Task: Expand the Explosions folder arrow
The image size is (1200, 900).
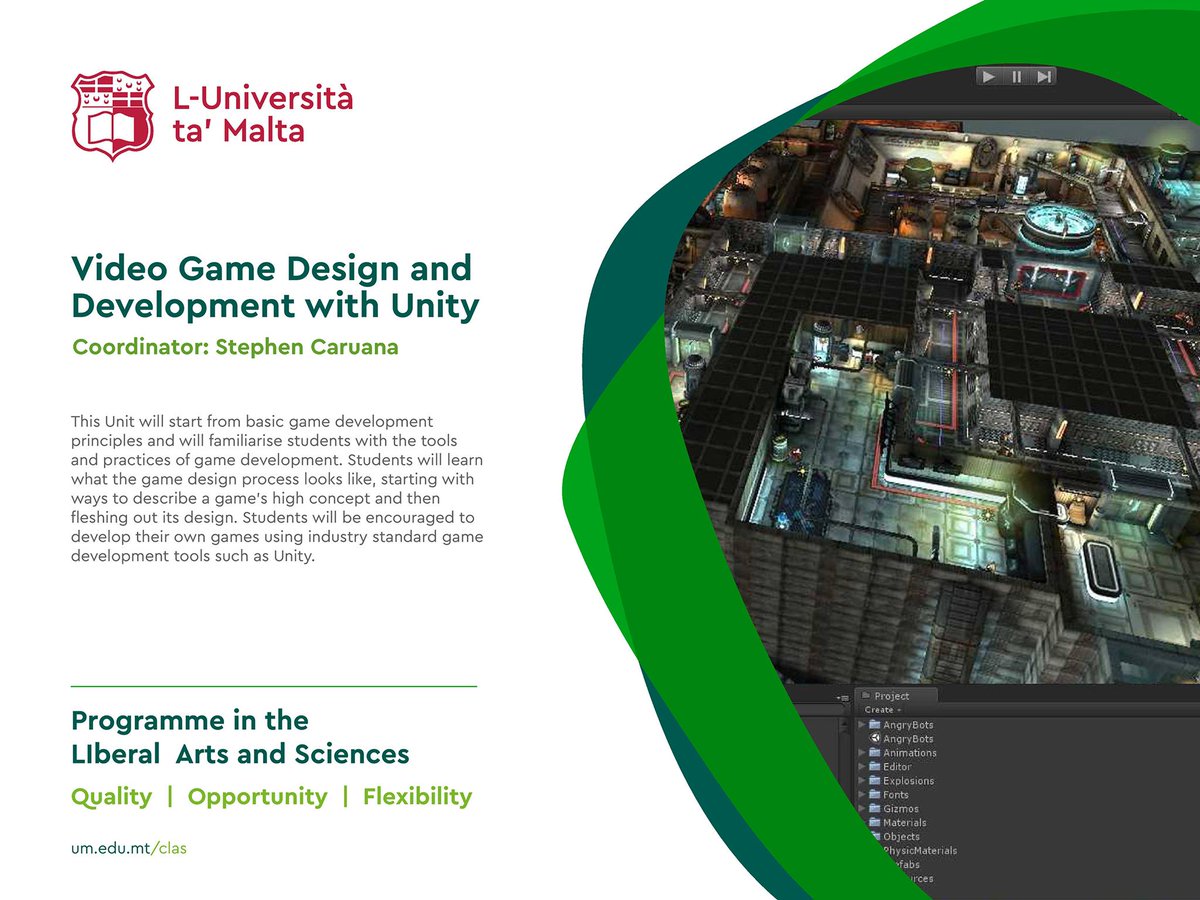Action: [863, 781]
